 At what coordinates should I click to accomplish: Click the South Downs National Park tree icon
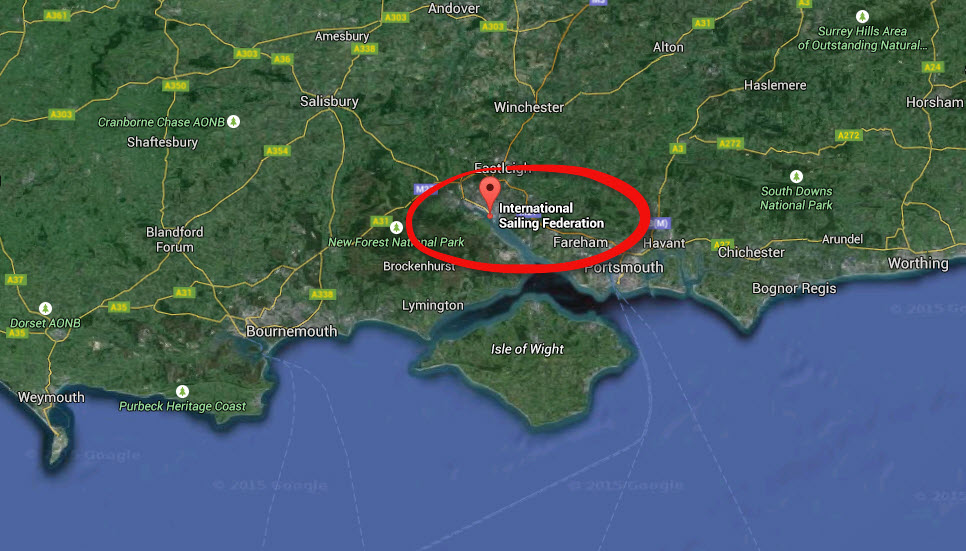click(796, 176)
